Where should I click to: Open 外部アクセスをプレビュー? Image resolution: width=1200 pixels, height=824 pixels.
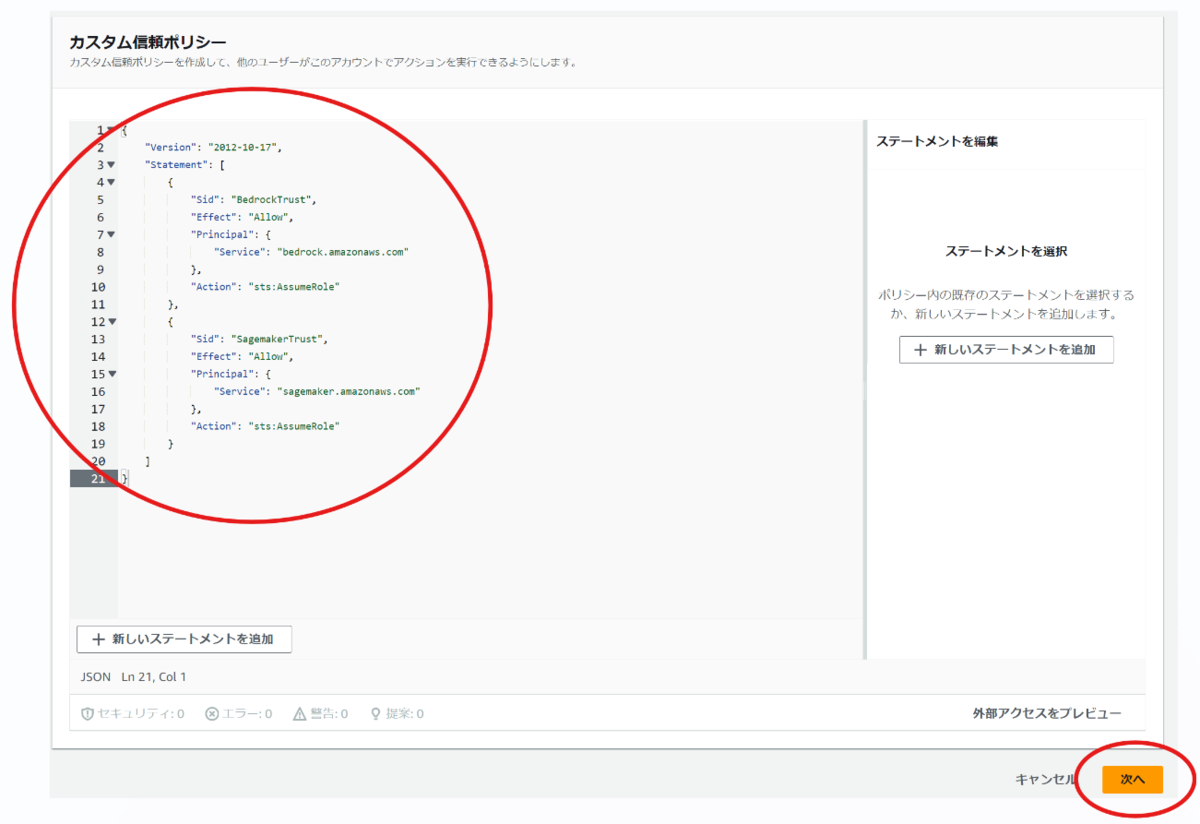[x=1047, y=713]
